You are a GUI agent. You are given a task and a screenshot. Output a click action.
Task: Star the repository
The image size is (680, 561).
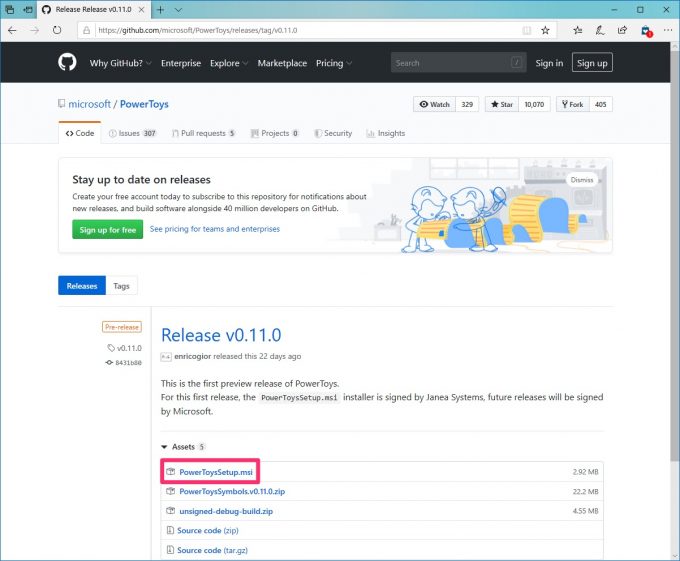coord(502,104)
